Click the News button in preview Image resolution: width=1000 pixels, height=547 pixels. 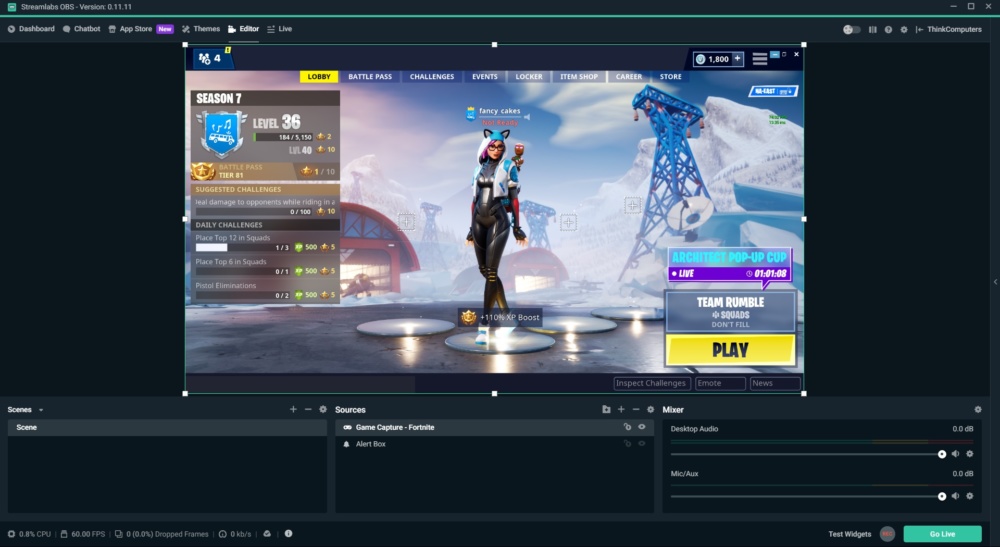coord(775,383)
